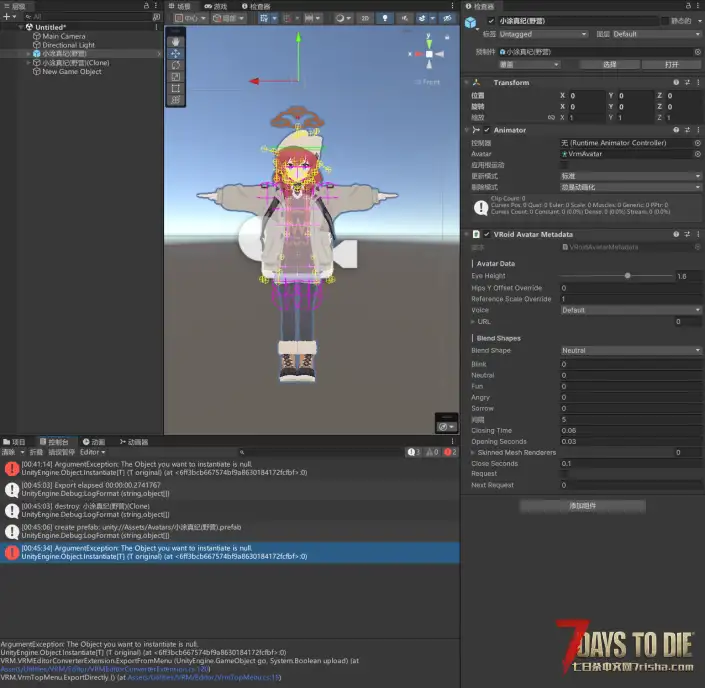Select the Rotate tool in scene toolbar

point(176,65)
